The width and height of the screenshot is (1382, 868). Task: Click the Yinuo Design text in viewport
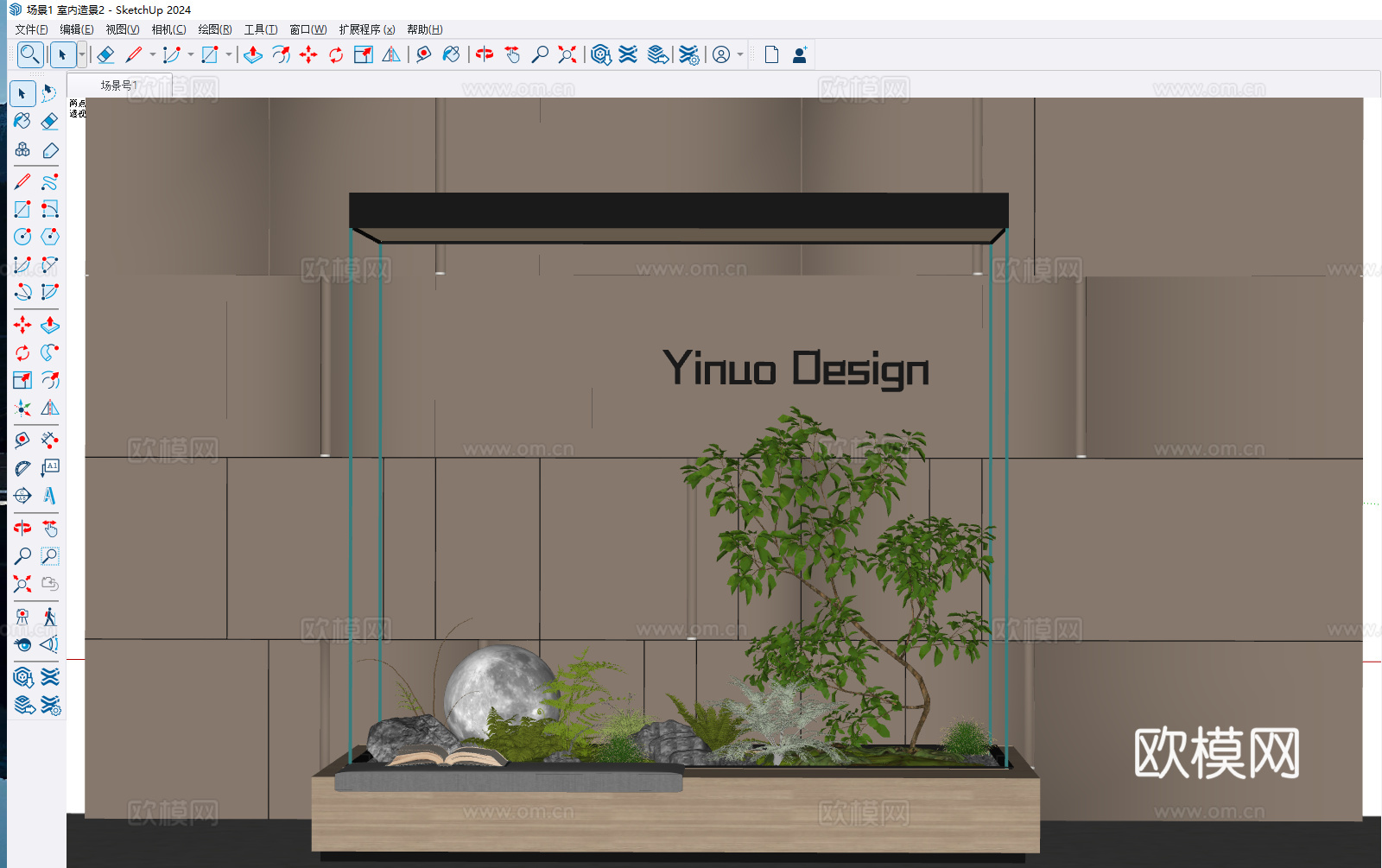pos(796,369)
